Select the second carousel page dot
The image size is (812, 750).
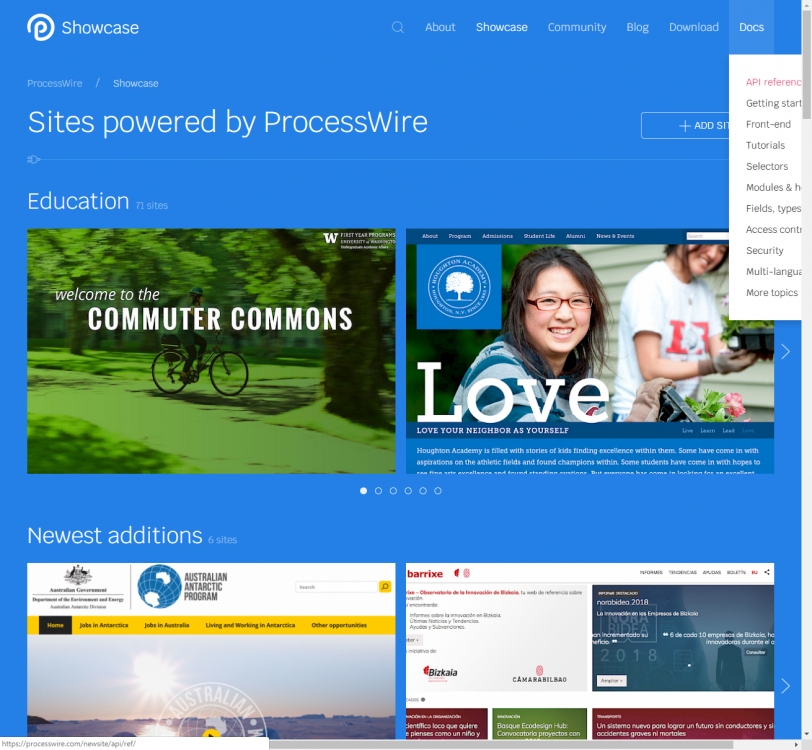(x=379, y=491)
